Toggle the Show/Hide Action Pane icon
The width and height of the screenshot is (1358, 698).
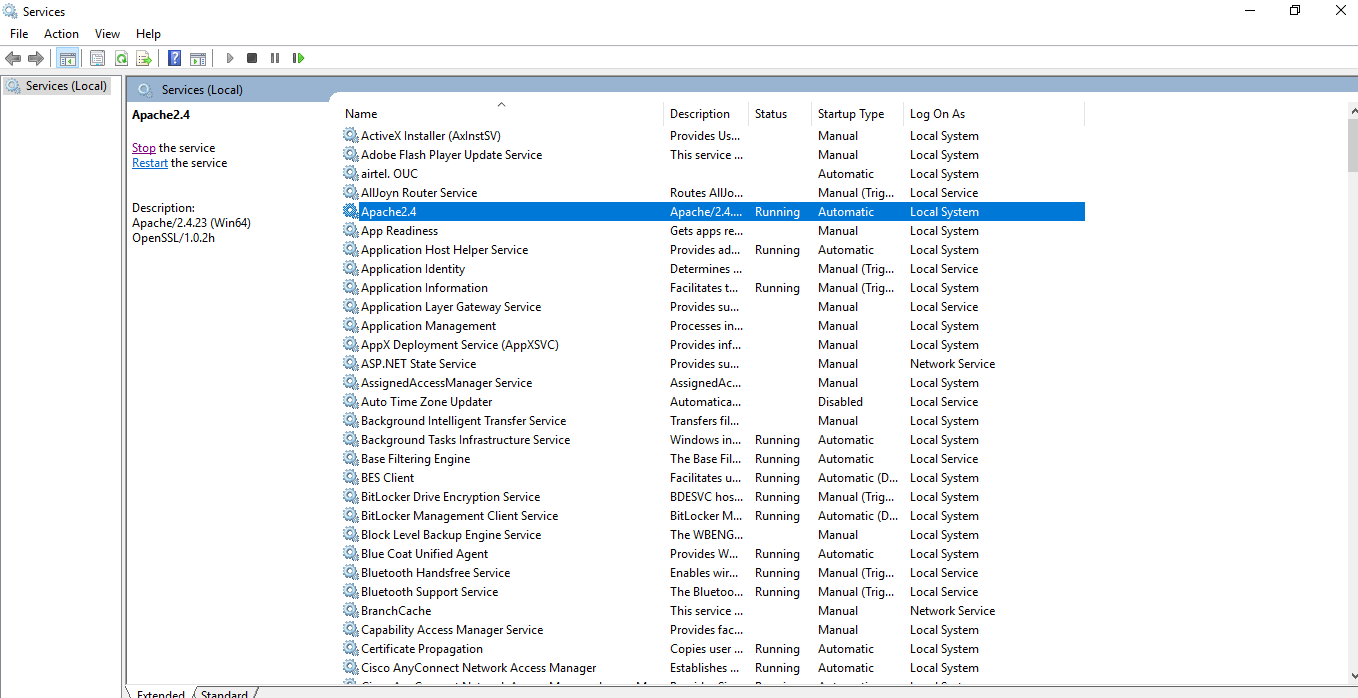198,58
